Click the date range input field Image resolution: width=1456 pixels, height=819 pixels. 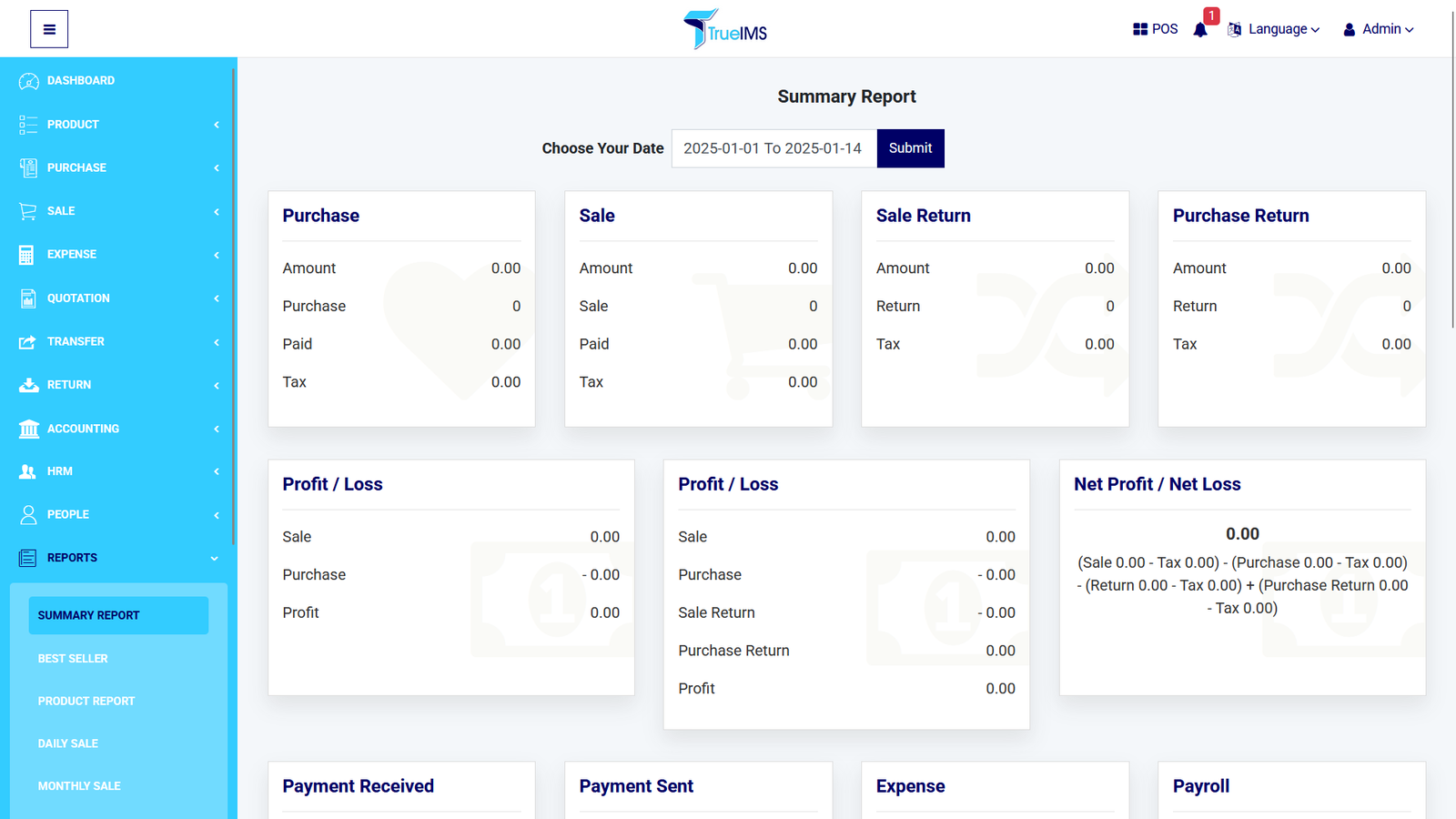pyautogui.click(x=773, y=148)
